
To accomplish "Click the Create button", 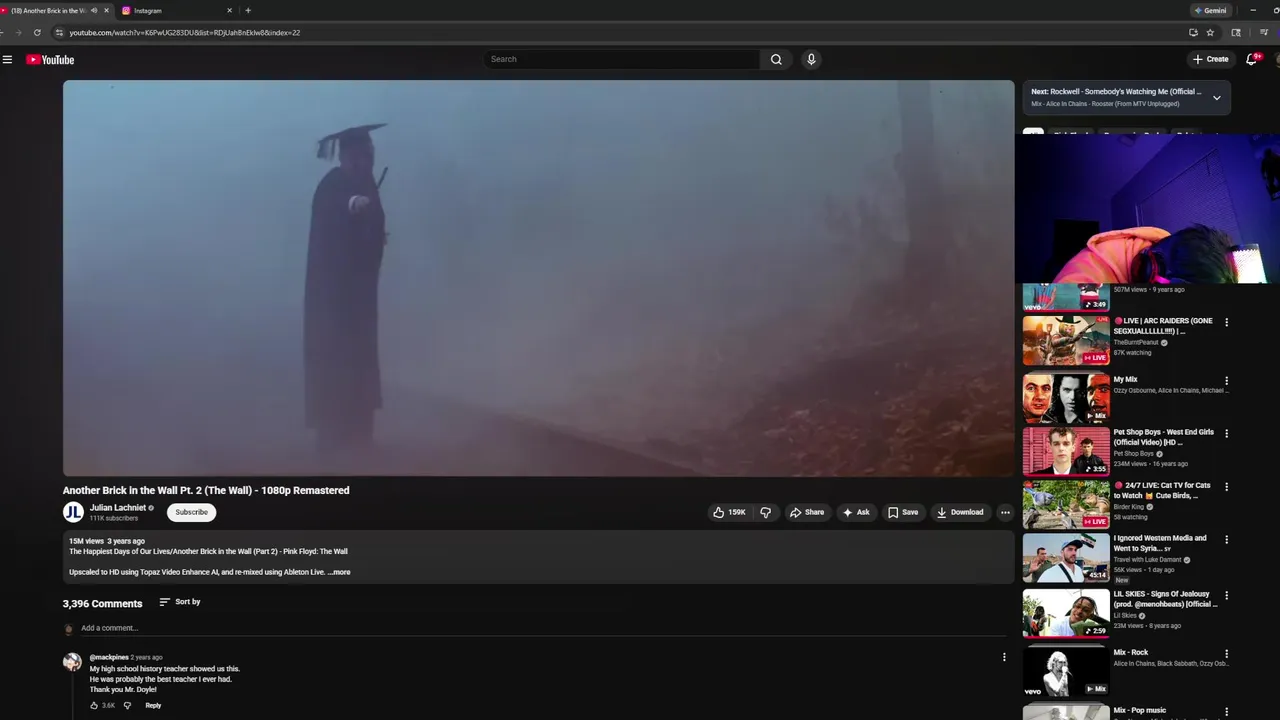I will (1210, 59).
